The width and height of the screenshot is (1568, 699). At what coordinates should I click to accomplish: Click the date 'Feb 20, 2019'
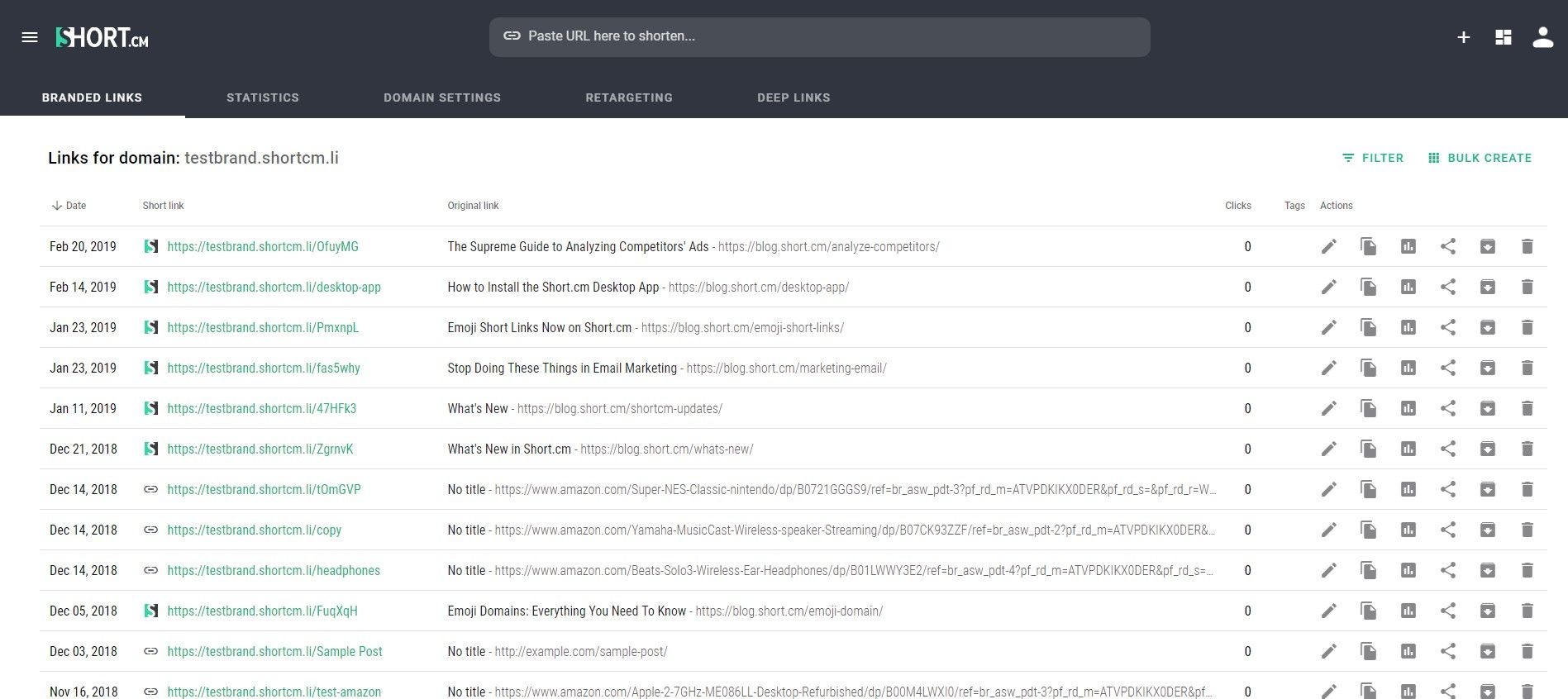83,246
